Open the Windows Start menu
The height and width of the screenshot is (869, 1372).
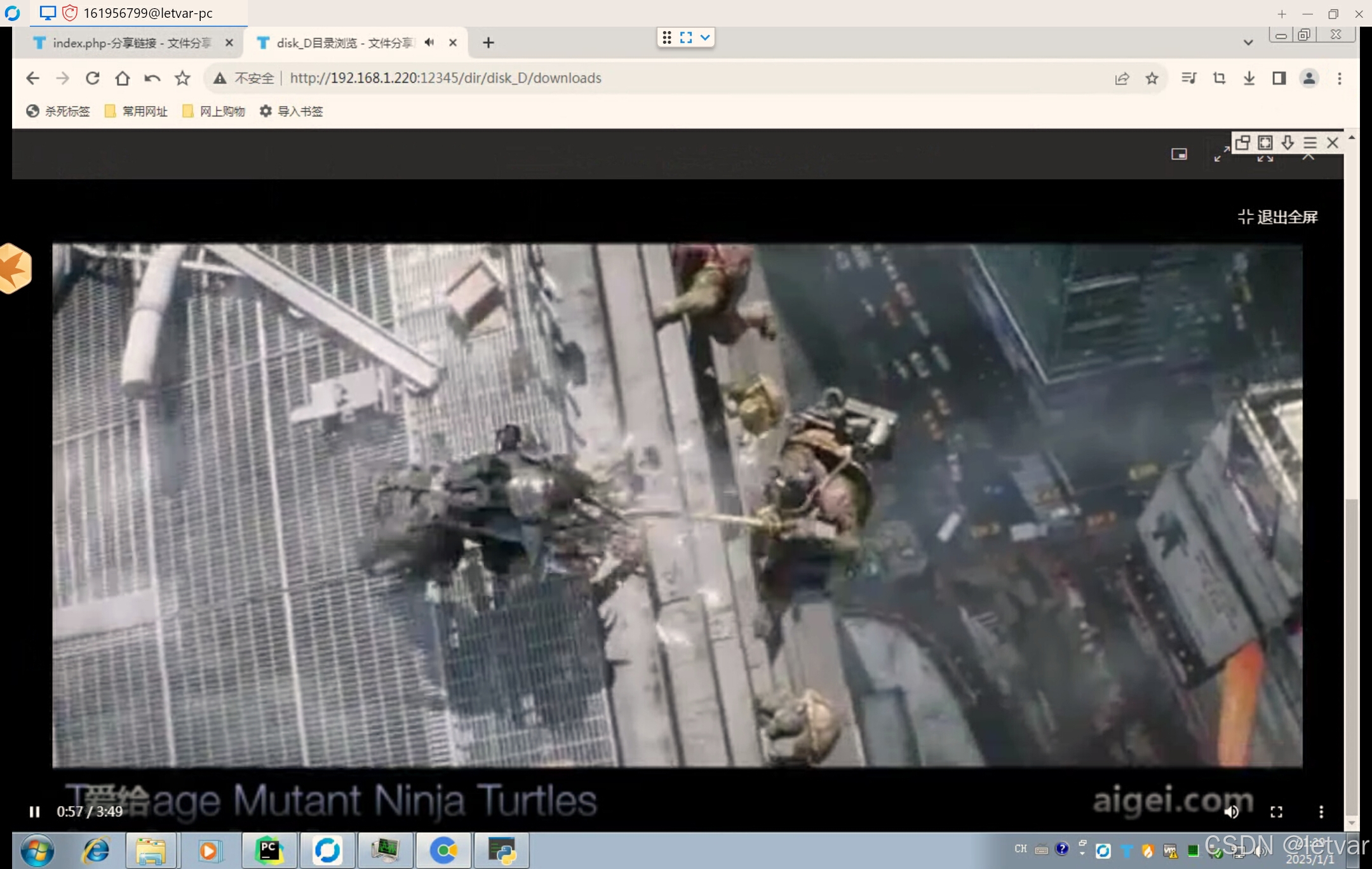tap(37, 851)
